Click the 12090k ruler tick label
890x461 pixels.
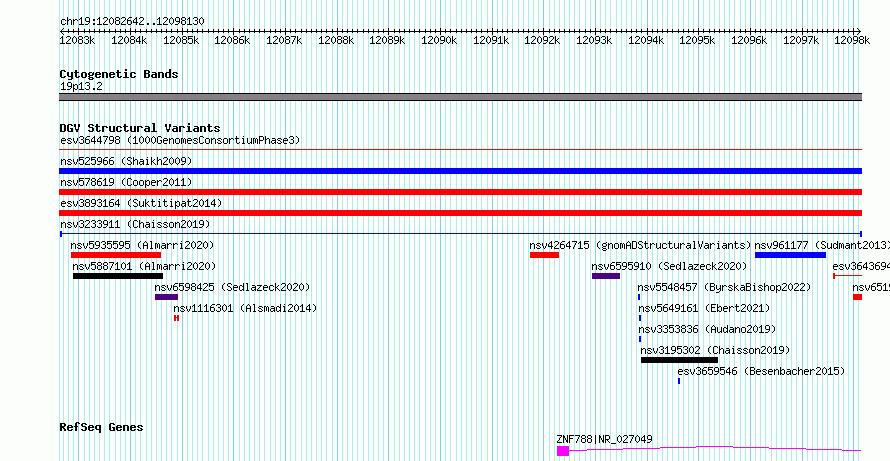[439, 40]
